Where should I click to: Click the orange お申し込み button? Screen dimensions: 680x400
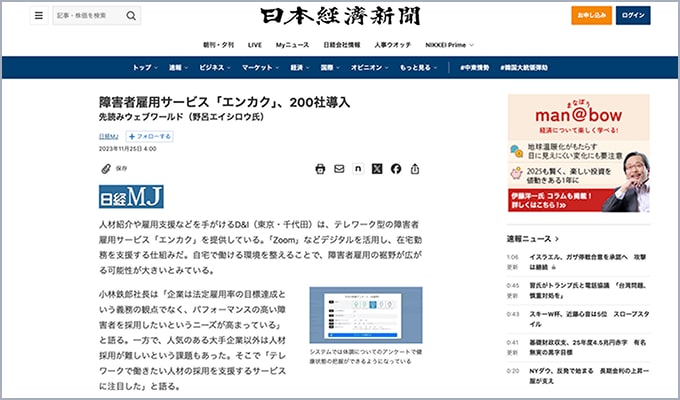[591, 16]
